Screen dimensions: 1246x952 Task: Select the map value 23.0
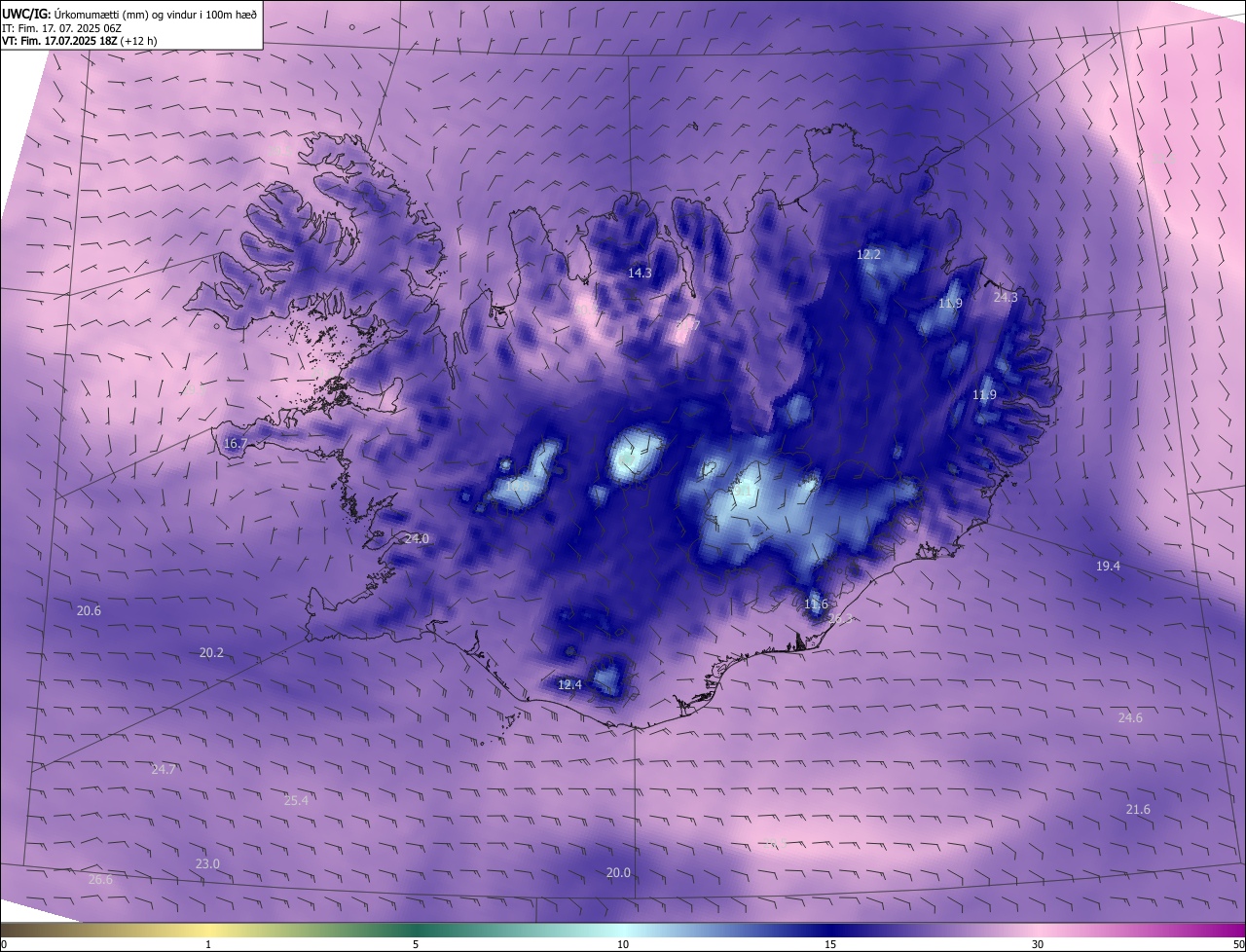207,864
